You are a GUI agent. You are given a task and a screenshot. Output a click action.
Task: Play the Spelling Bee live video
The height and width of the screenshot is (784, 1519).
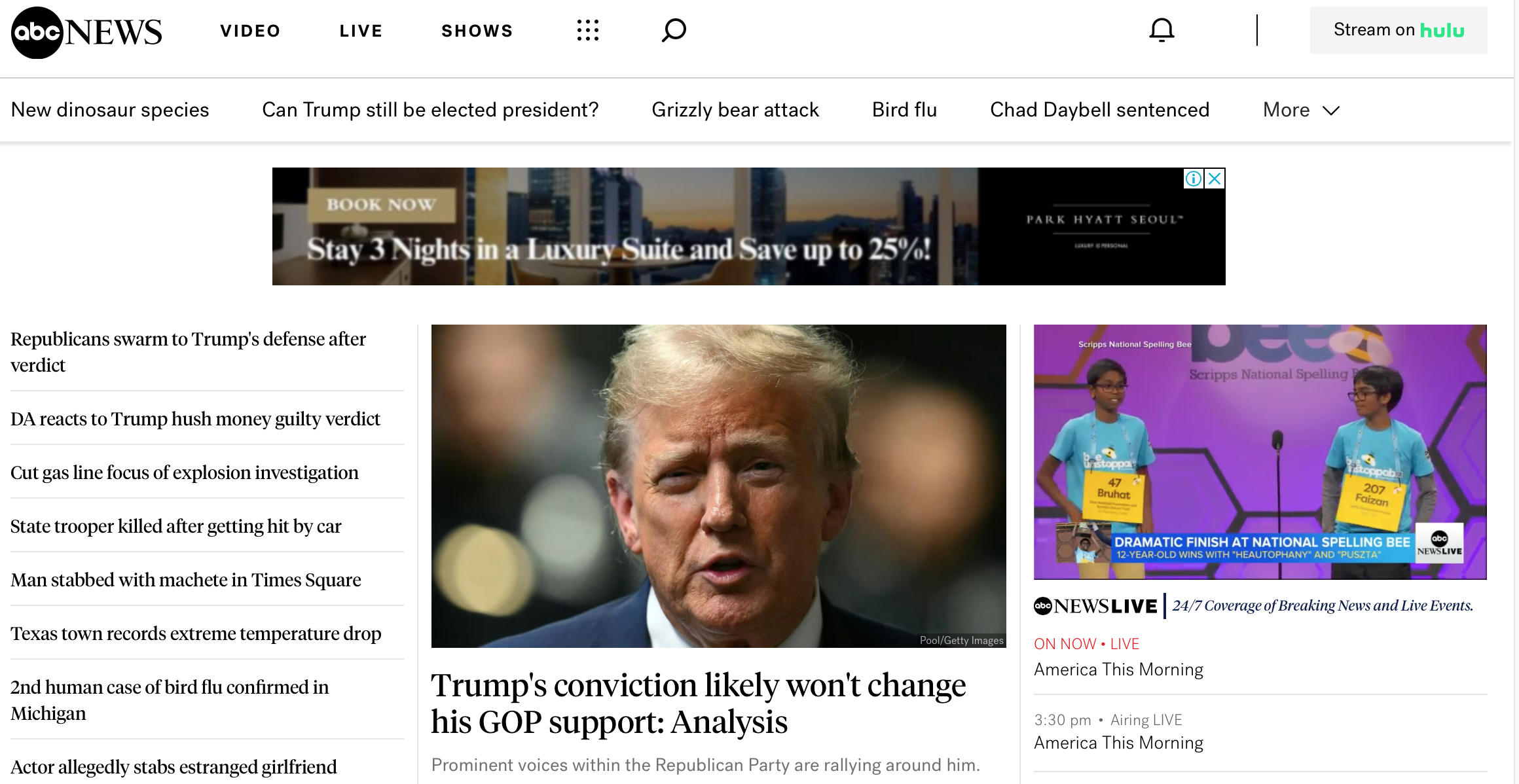[1260, 452]
